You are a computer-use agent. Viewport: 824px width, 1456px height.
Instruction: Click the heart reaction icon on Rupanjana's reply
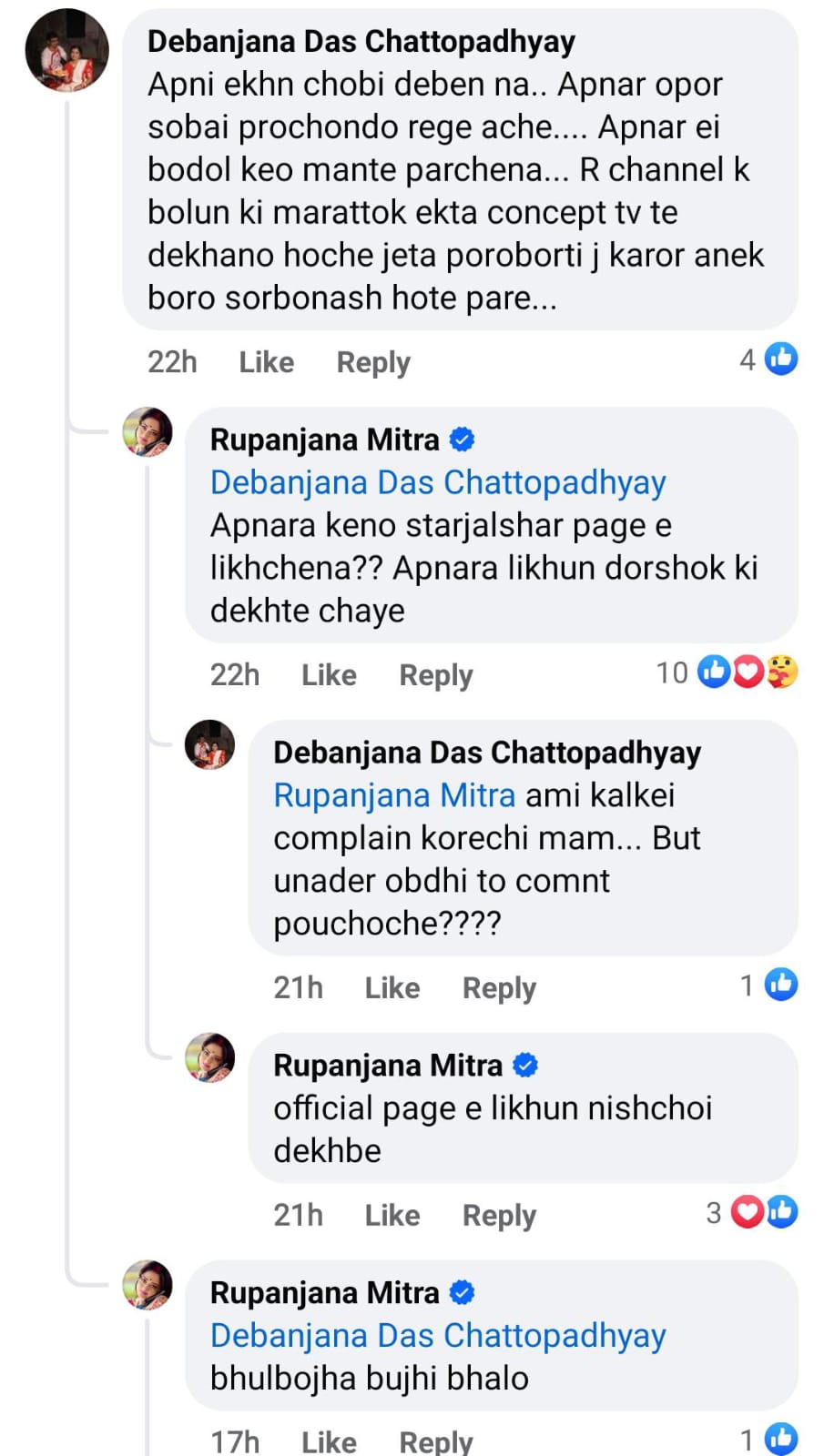[748, 672]
